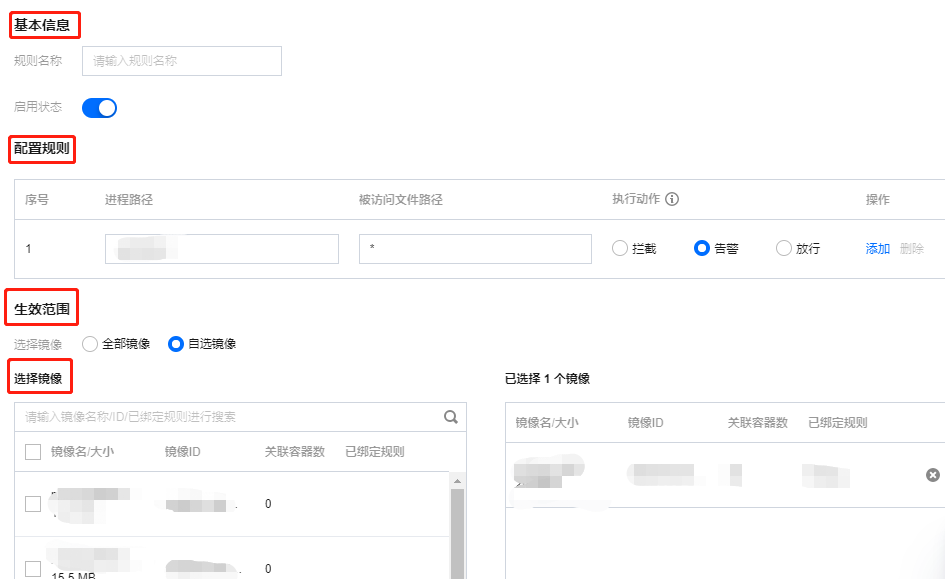Viewport: 945px width, 579px height.
Task: Select the 放行 radio option
Action: click(784, 249)
